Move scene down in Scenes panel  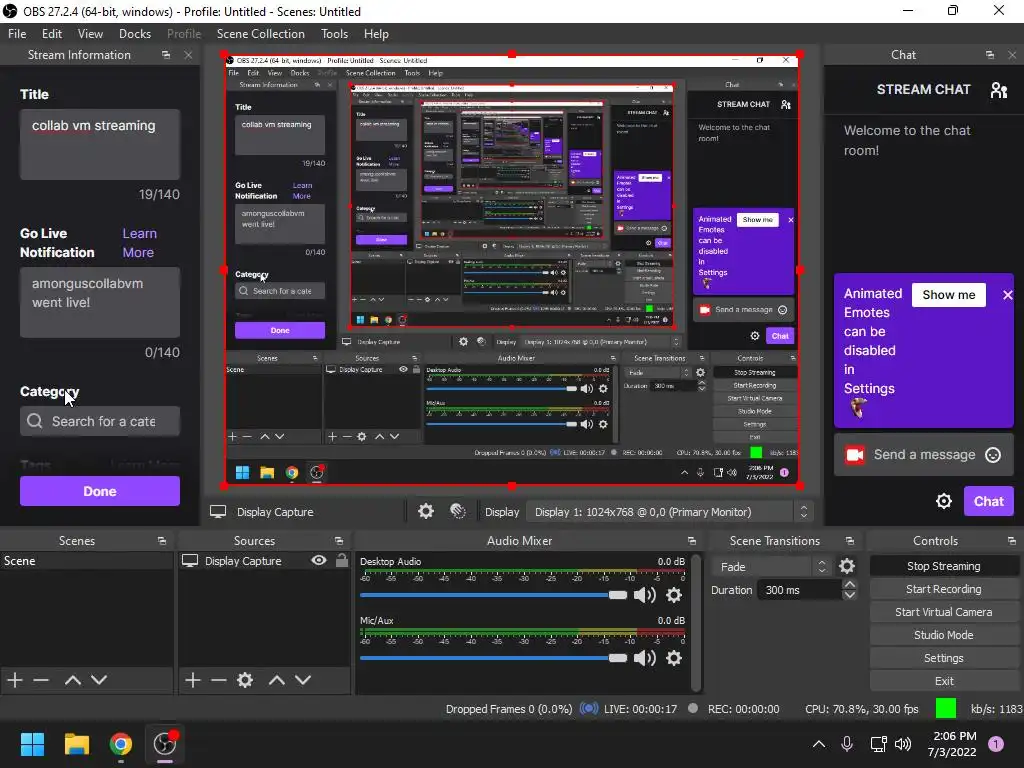tap(99, 680)
